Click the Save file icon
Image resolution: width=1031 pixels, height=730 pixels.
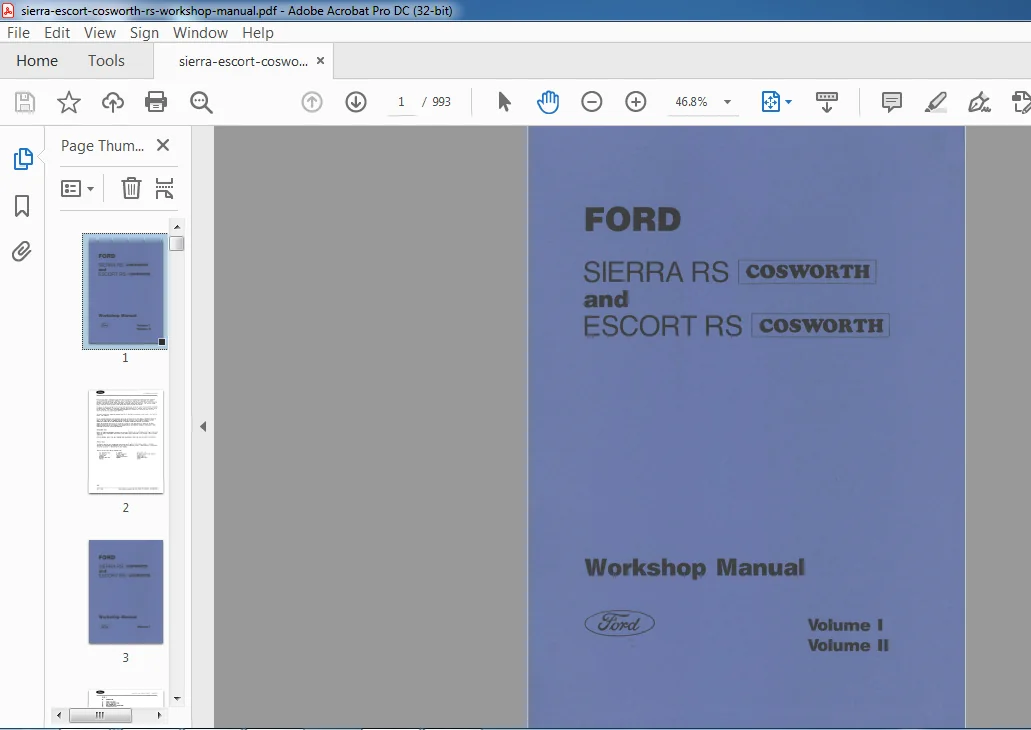(x=25, y=102)
